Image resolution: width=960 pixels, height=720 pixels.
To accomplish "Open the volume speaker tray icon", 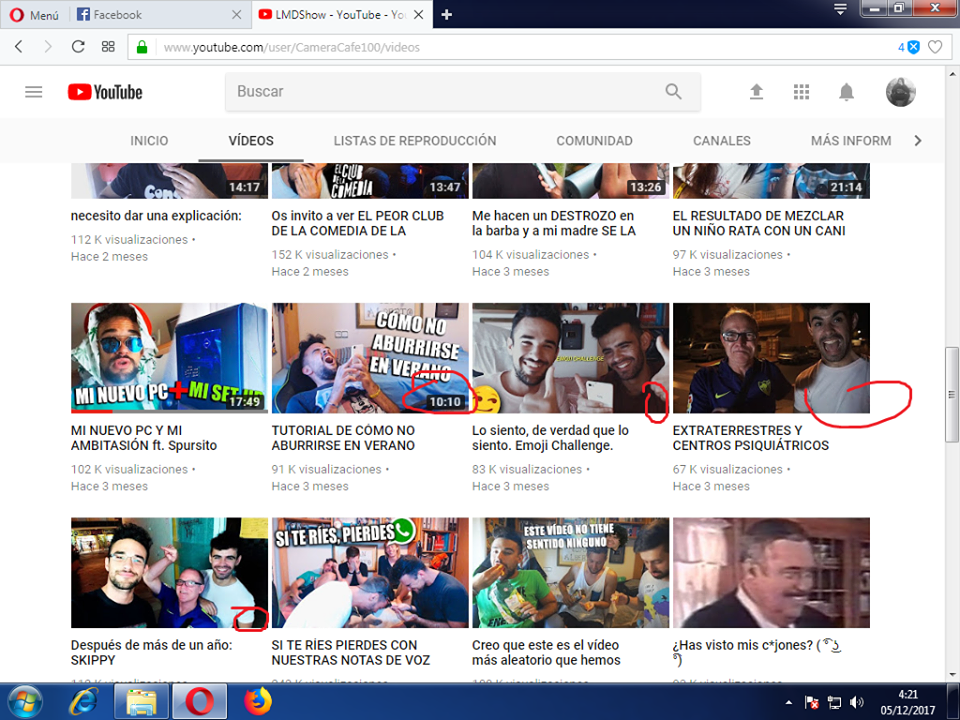I will click(x=857, y=702).
